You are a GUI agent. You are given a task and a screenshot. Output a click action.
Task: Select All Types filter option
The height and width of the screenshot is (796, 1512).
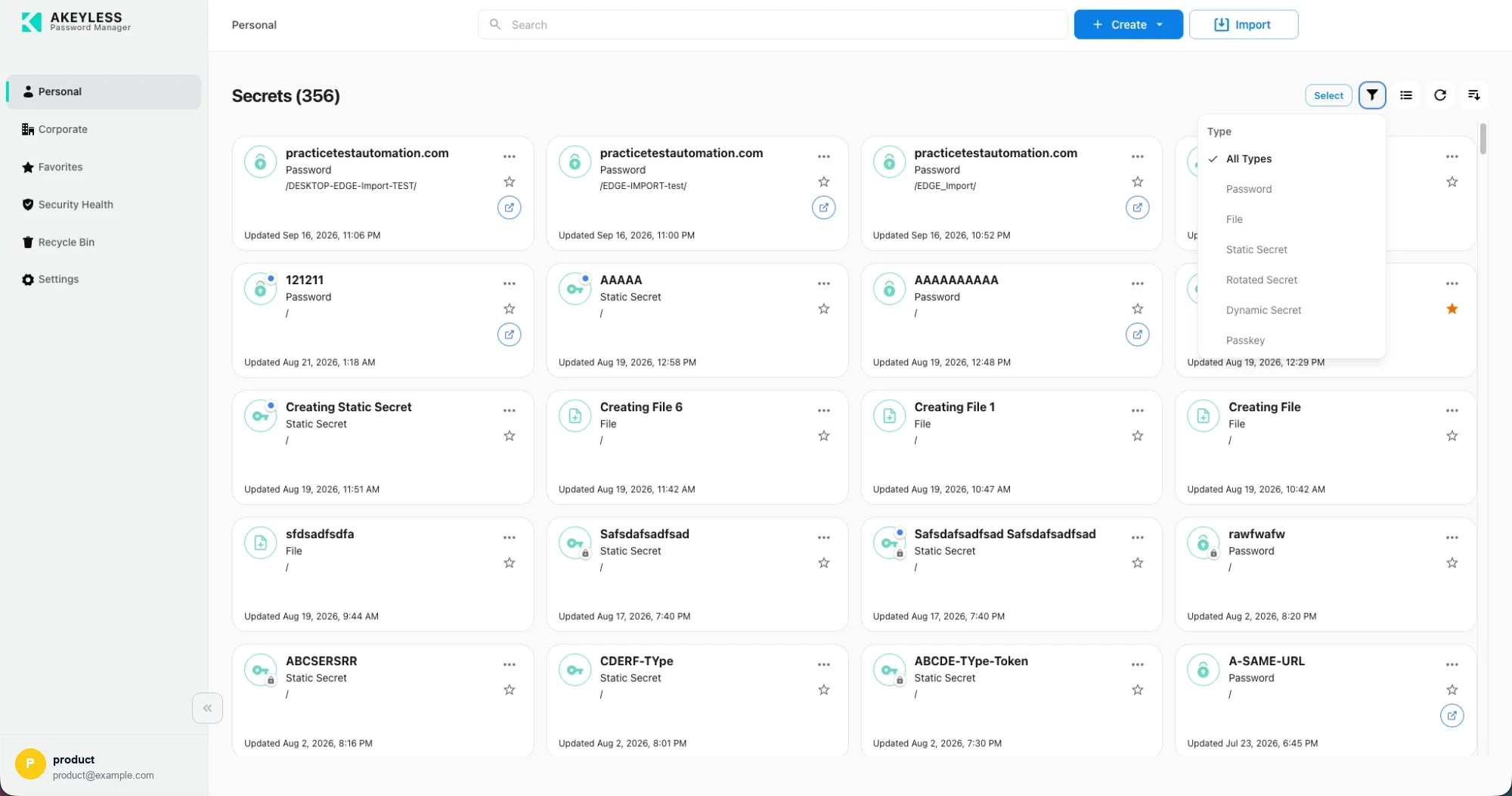tap(1291, 159)
